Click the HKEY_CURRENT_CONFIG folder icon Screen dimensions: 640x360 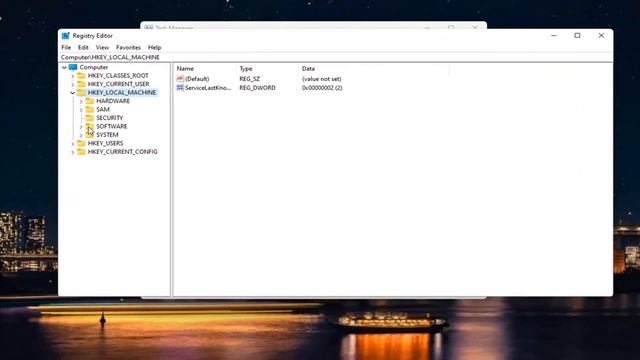[x=81, y=152]
